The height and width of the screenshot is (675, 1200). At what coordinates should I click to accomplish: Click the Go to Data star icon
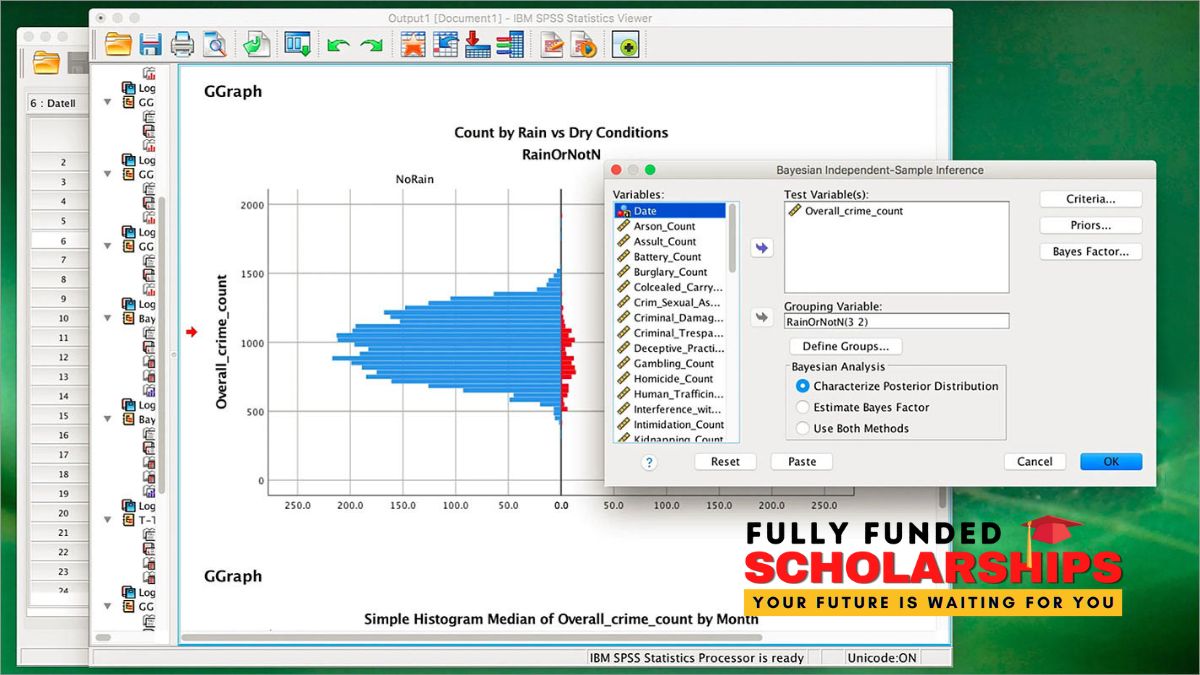(413, 44)
